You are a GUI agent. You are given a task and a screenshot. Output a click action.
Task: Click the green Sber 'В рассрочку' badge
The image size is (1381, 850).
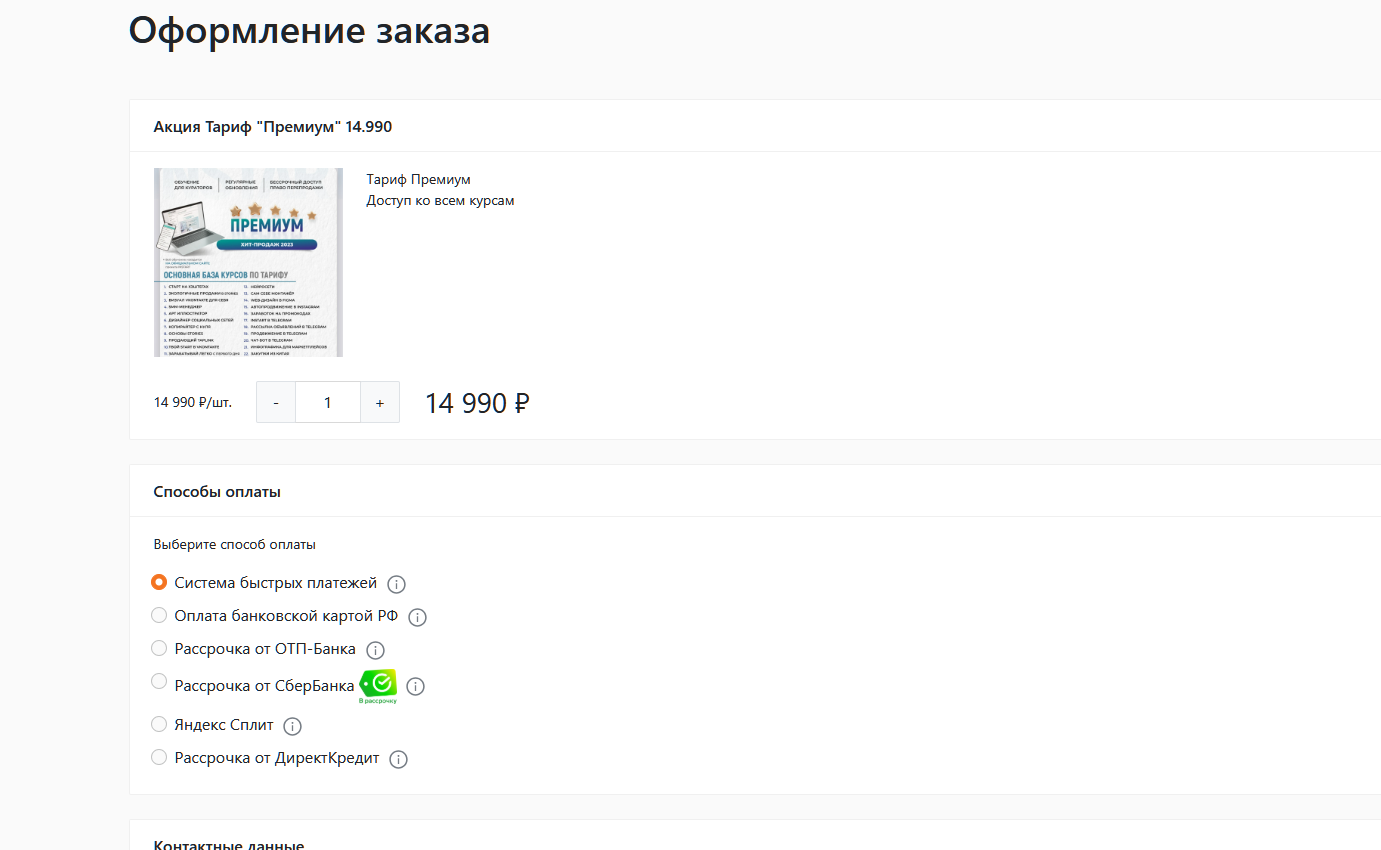point(378,686)
